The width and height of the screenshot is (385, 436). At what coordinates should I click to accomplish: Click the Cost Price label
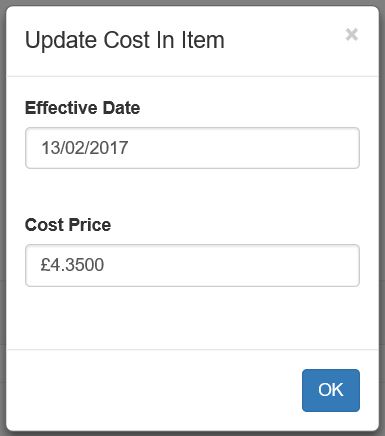[68, 225]
